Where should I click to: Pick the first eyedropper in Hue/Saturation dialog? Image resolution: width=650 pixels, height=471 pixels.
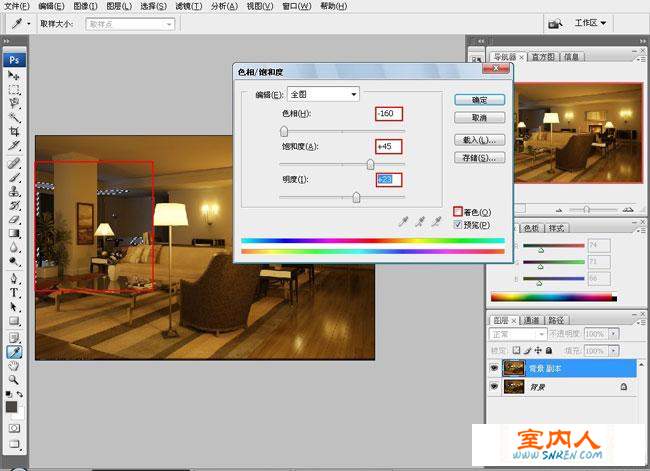[403, 222]
